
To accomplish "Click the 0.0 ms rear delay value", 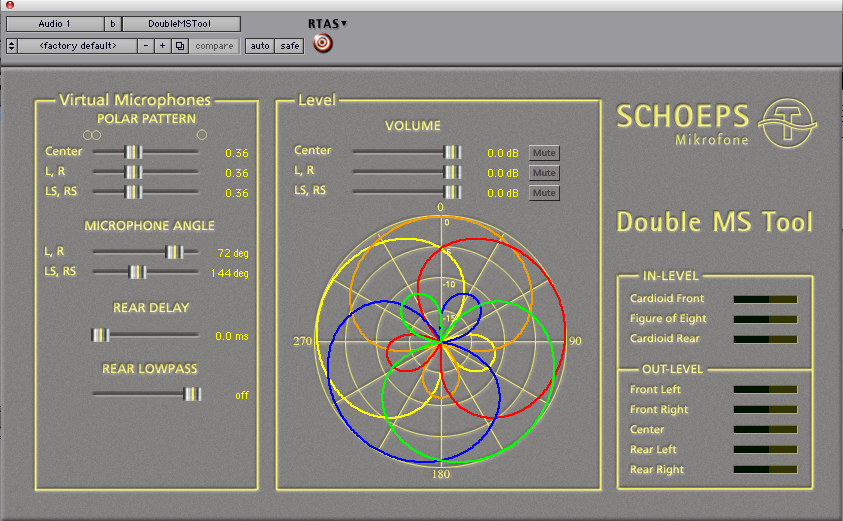I will click(x=232, y=337).
